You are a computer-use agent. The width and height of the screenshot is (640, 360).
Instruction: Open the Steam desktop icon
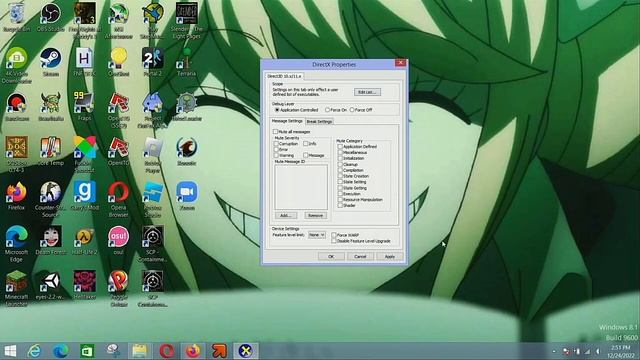click(51, 62)
